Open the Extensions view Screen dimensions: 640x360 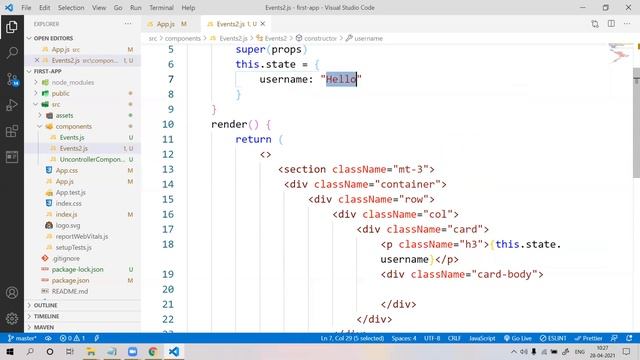point(12,131)
